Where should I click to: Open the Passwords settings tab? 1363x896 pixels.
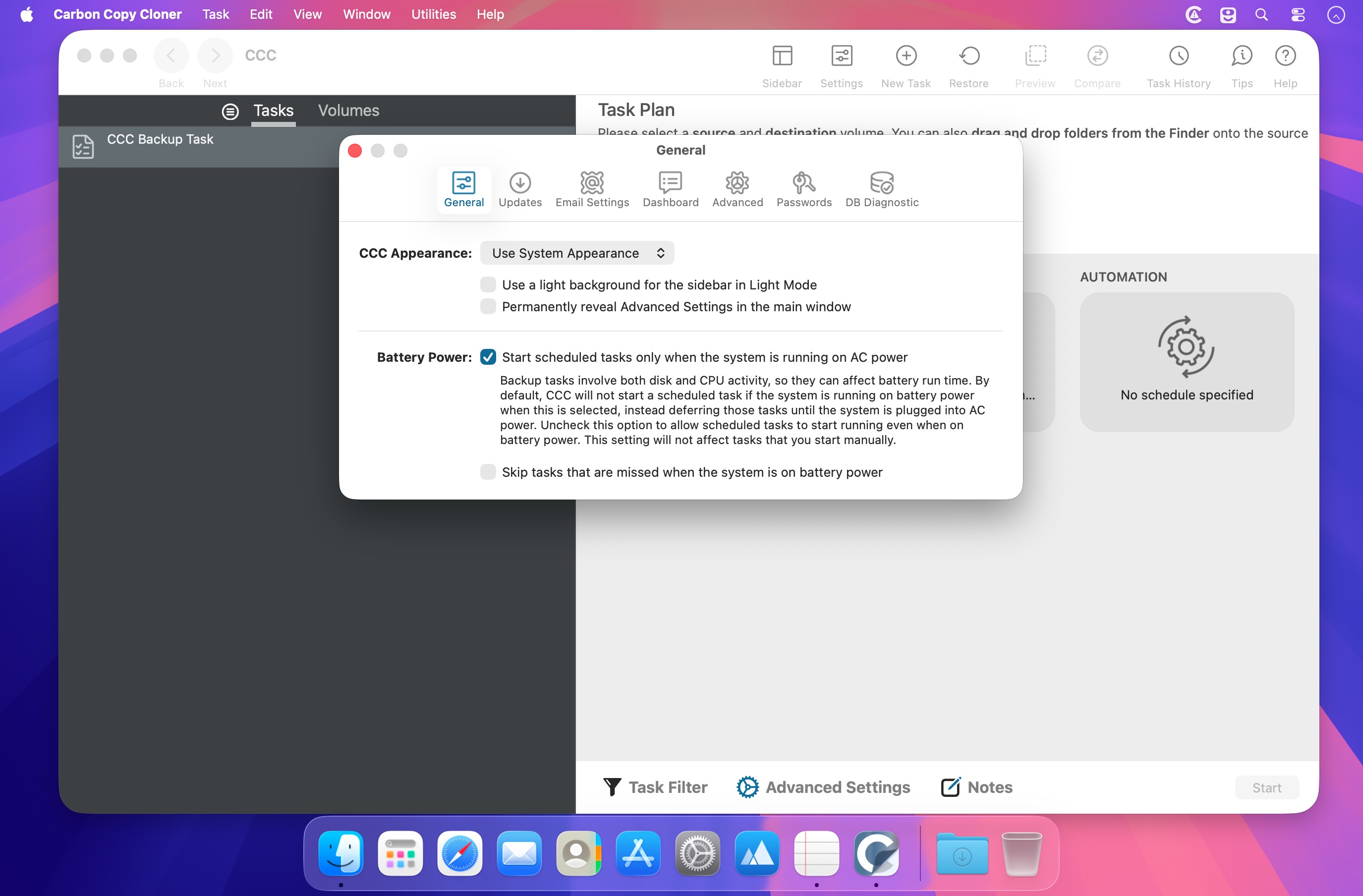804,190
